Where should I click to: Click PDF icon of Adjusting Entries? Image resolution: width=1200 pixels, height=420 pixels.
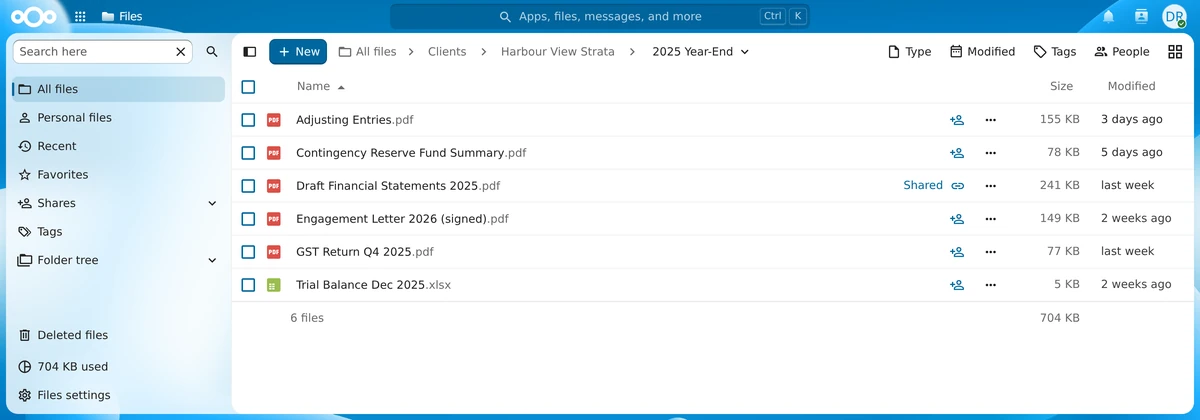pyautogui.click(x=274, y=119)
